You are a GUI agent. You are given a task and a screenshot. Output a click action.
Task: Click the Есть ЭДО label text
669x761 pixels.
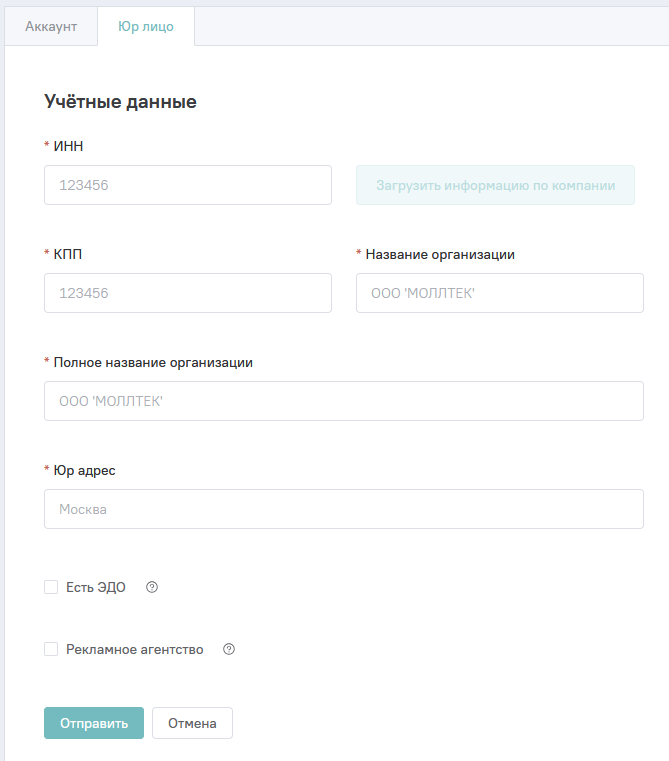coord(96,587)
